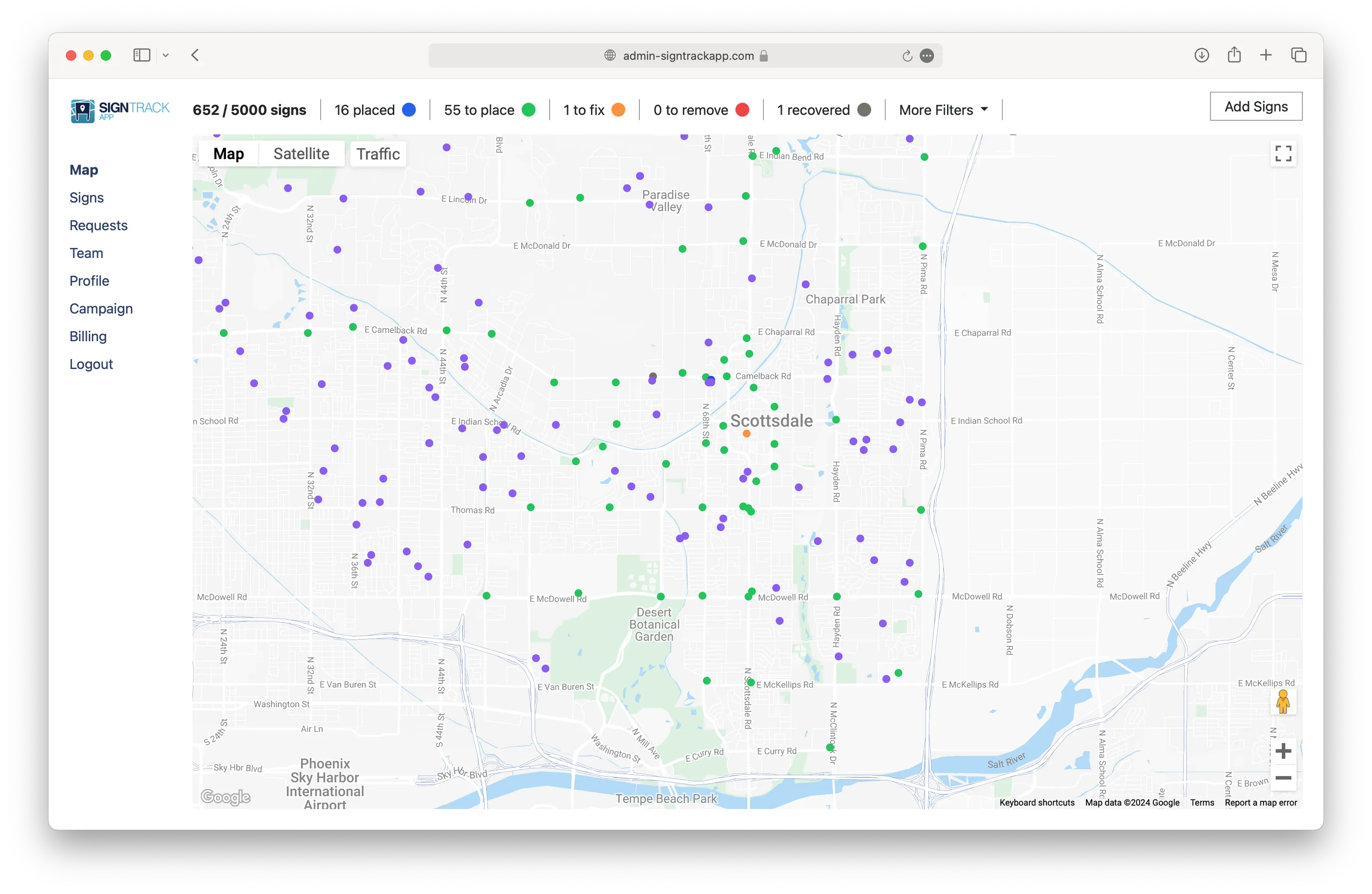Open the map Terms link

[x=1202, y=803]
